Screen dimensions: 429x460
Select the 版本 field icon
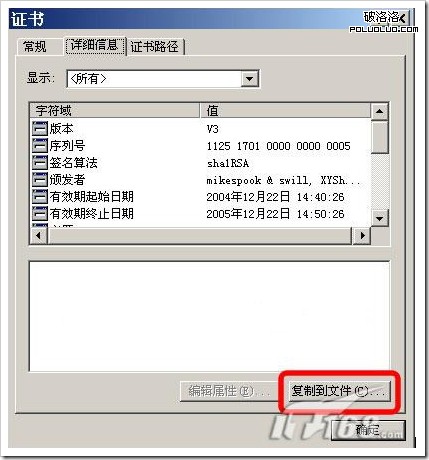point(40,128)
